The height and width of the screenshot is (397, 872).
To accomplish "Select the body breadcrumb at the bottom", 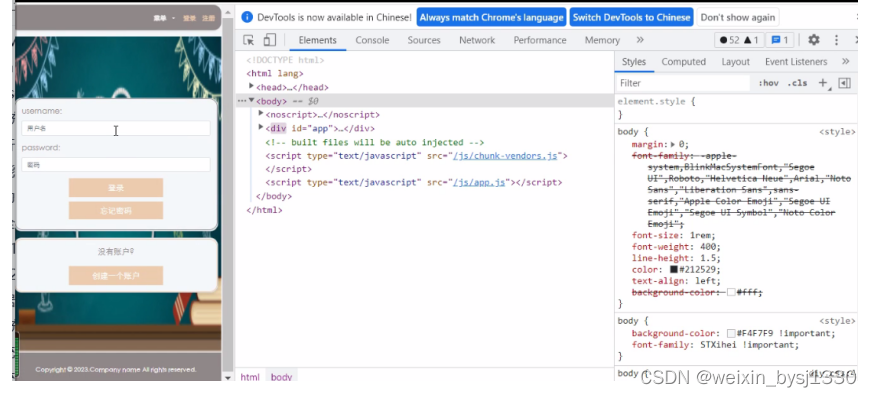I will coord(281,376).
